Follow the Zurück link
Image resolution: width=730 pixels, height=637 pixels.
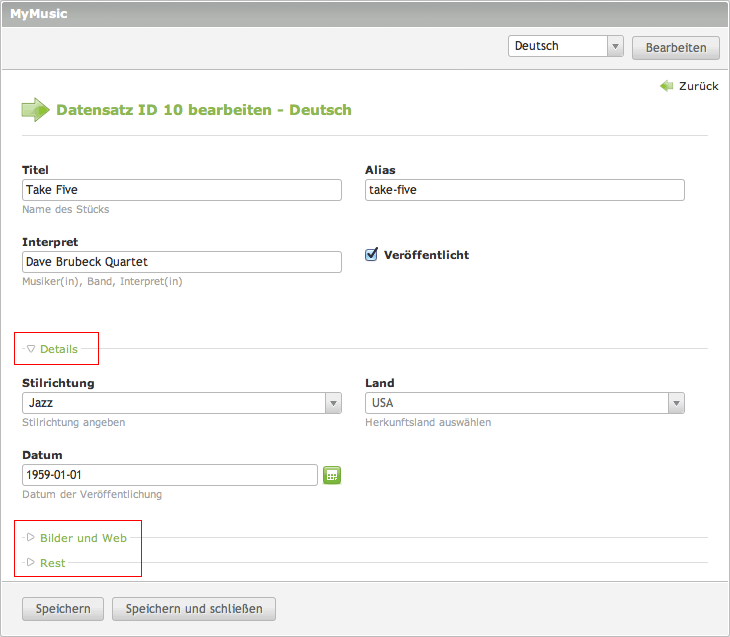tap(698, 87)
